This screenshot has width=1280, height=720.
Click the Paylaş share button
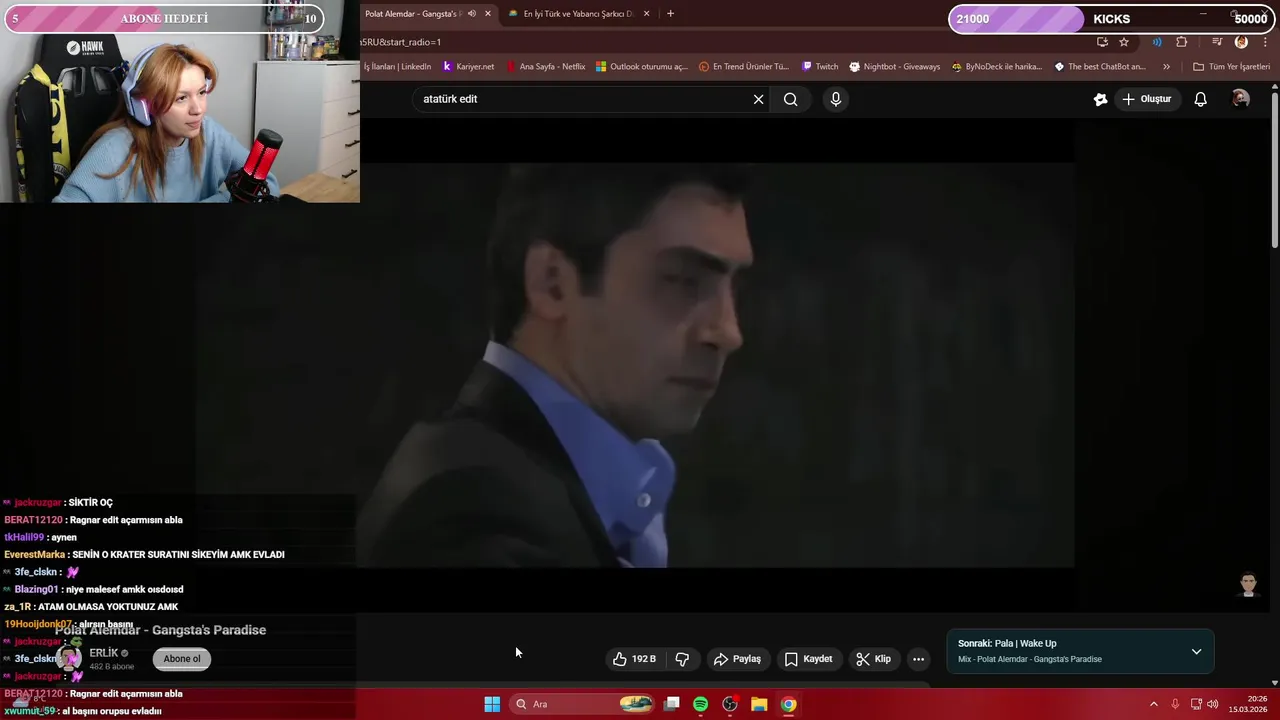(x=737, y=659)
